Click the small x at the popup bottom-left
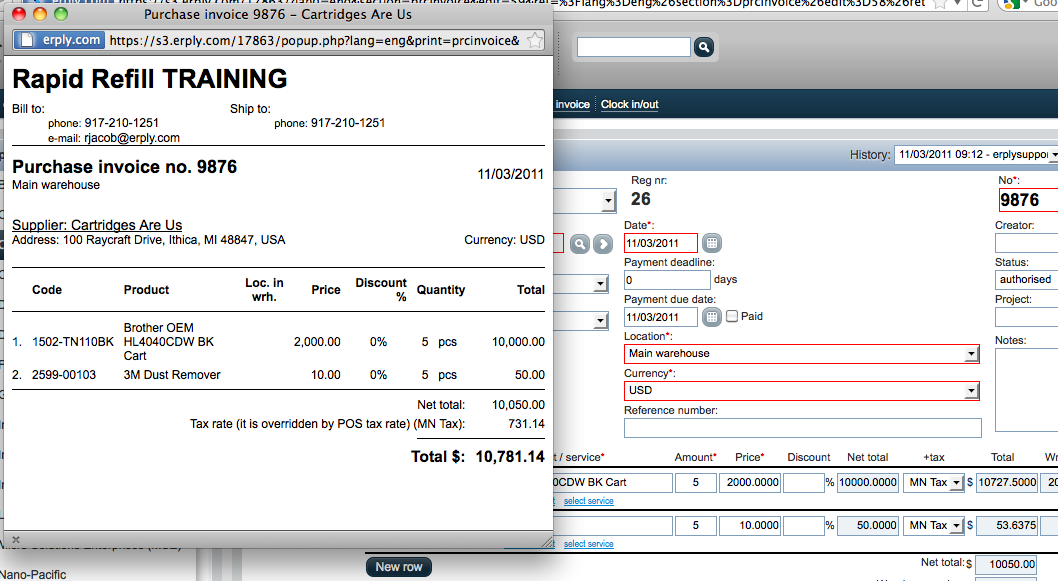Image resolution: width=1058 pixels, height=581 pixels. coord(16,539)
